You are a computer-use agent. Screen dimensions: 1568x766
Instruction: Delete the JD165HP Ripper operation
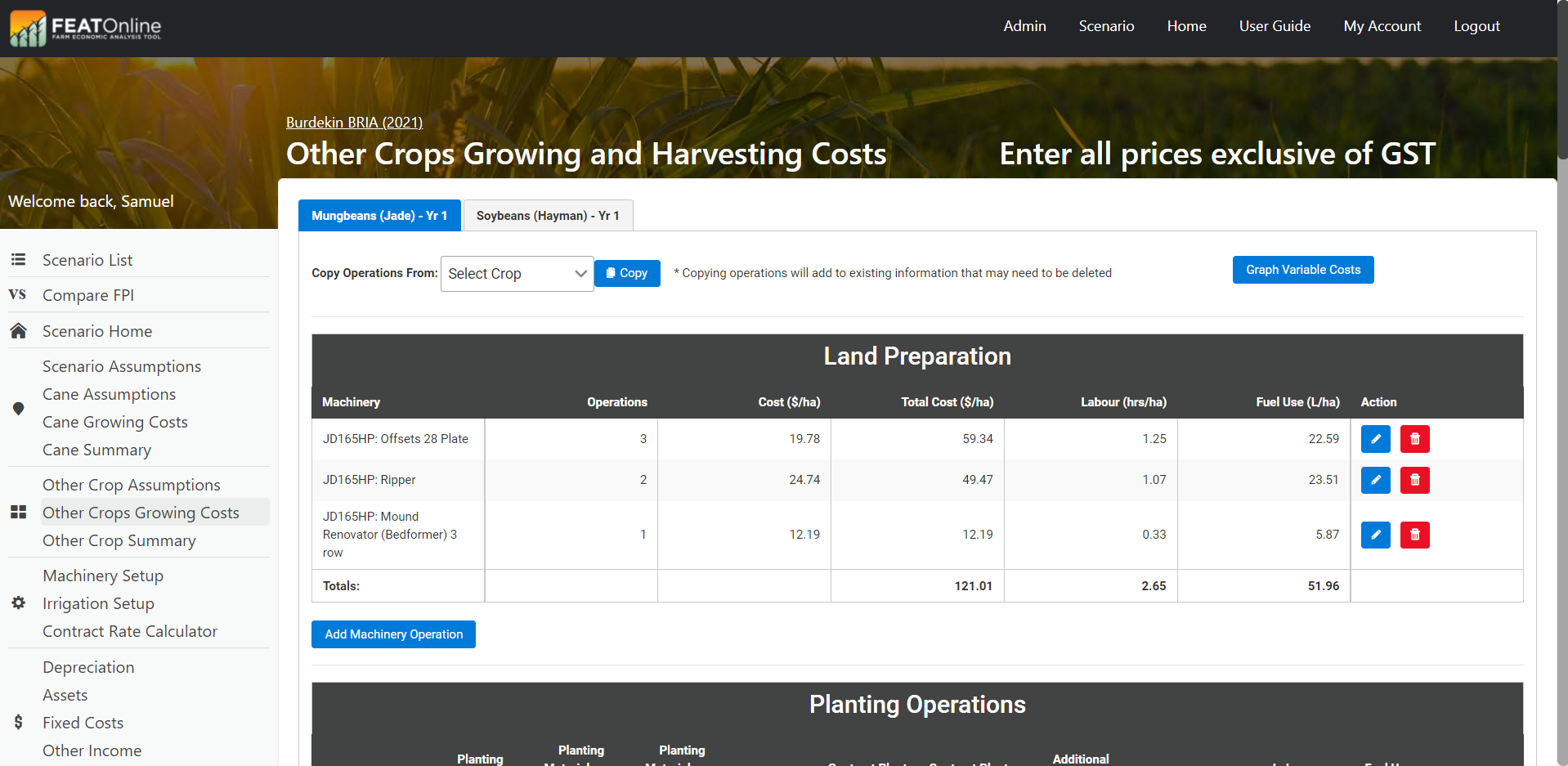coord(1414,480)
